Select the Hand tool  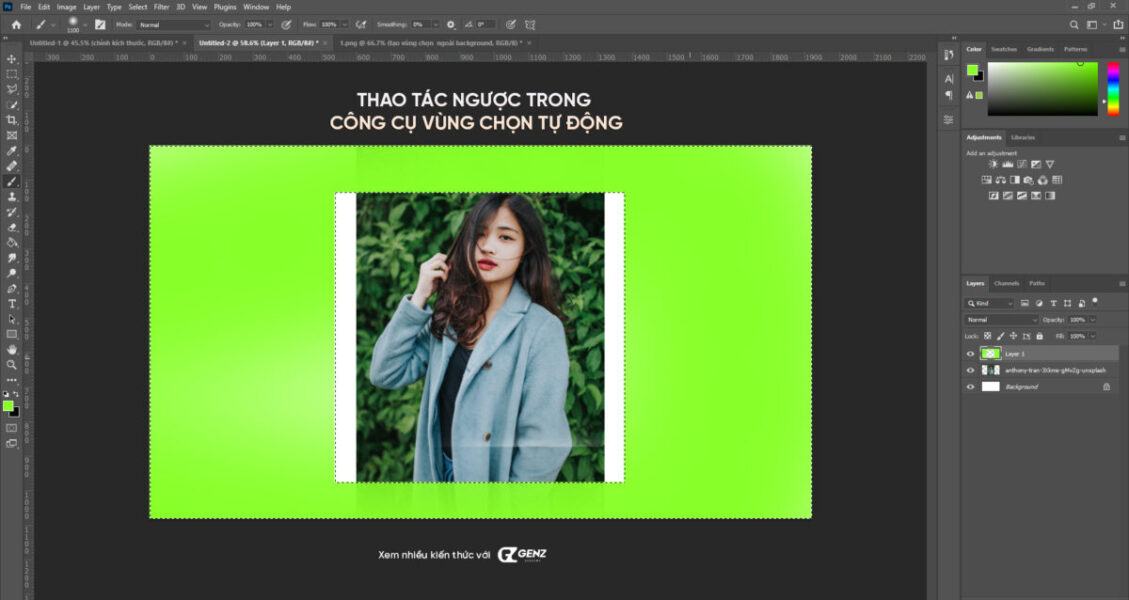12,350
